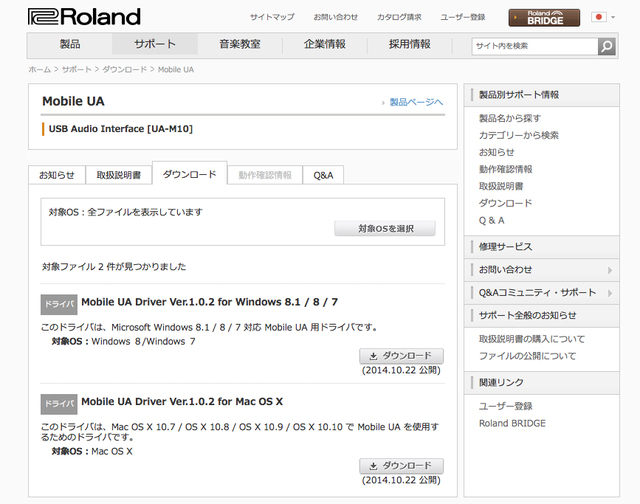The image size is (640, 504).
Task: Open the Roland BRIDGE banner
Action: pyautogui.click(x=544, y=17)
